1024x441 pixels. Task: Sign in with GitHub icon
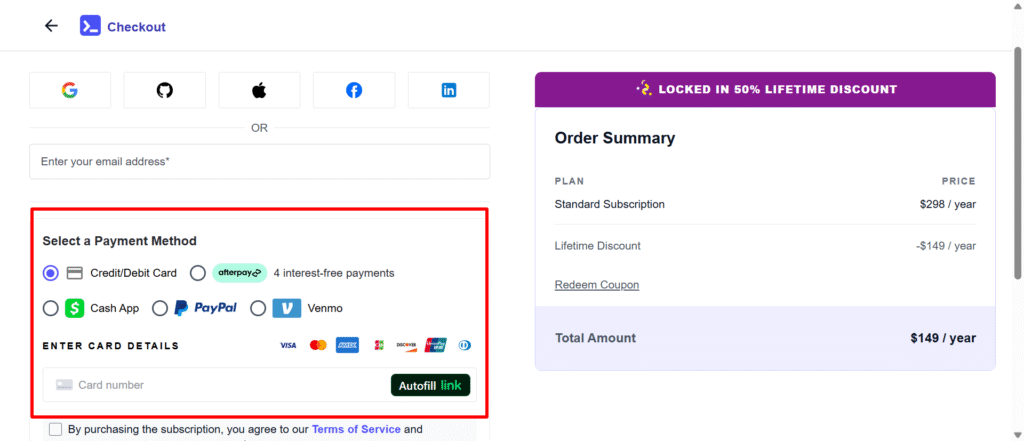[x=165, y=90]
